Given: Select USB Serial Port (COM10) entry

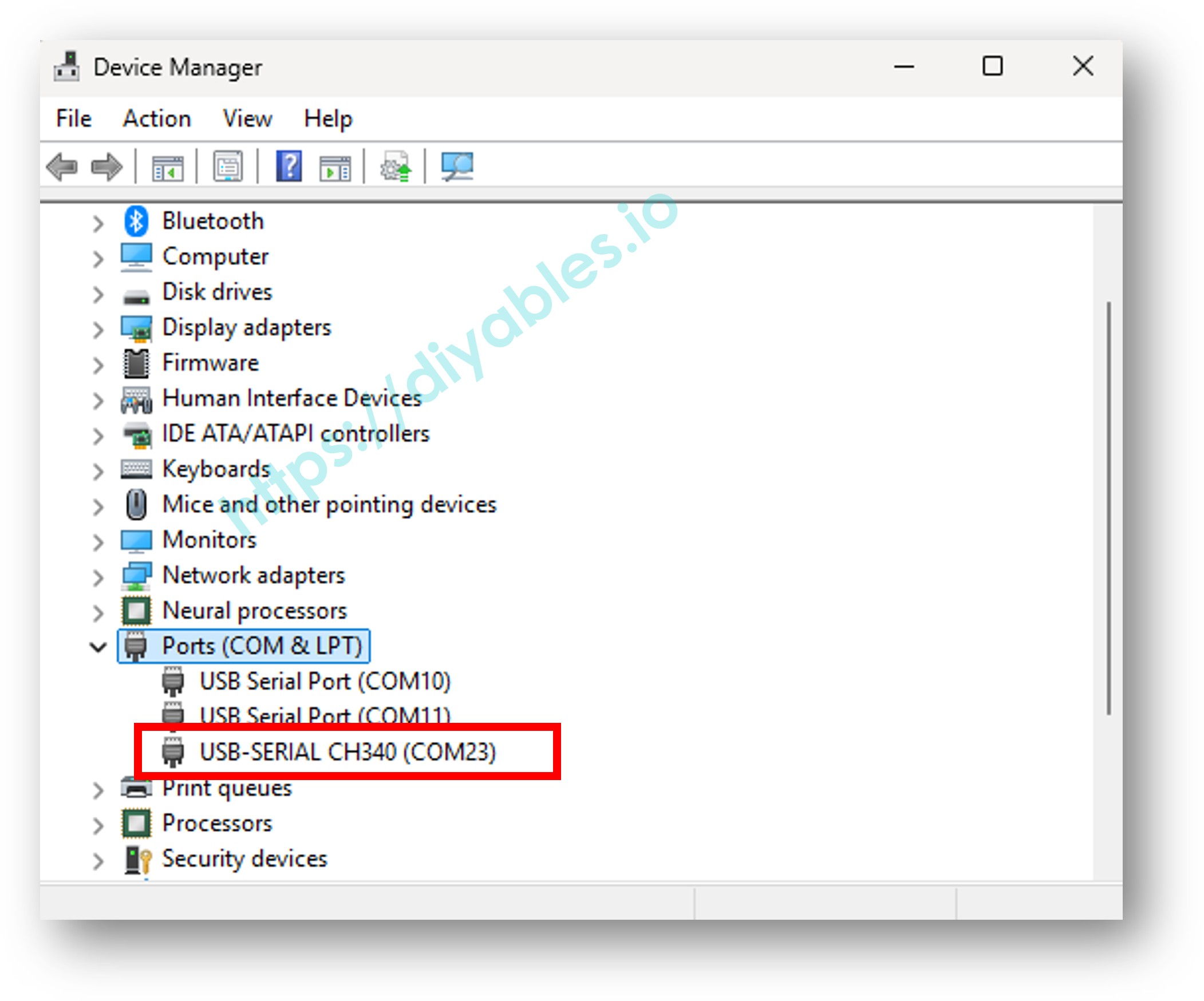Looking at the screenshot, I should coord(325,682).
